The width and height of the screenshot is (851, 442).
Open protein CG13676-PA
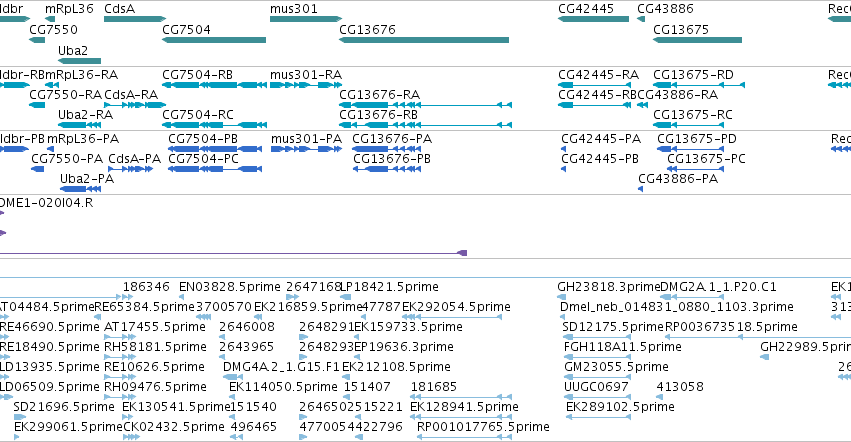(392, 139)
